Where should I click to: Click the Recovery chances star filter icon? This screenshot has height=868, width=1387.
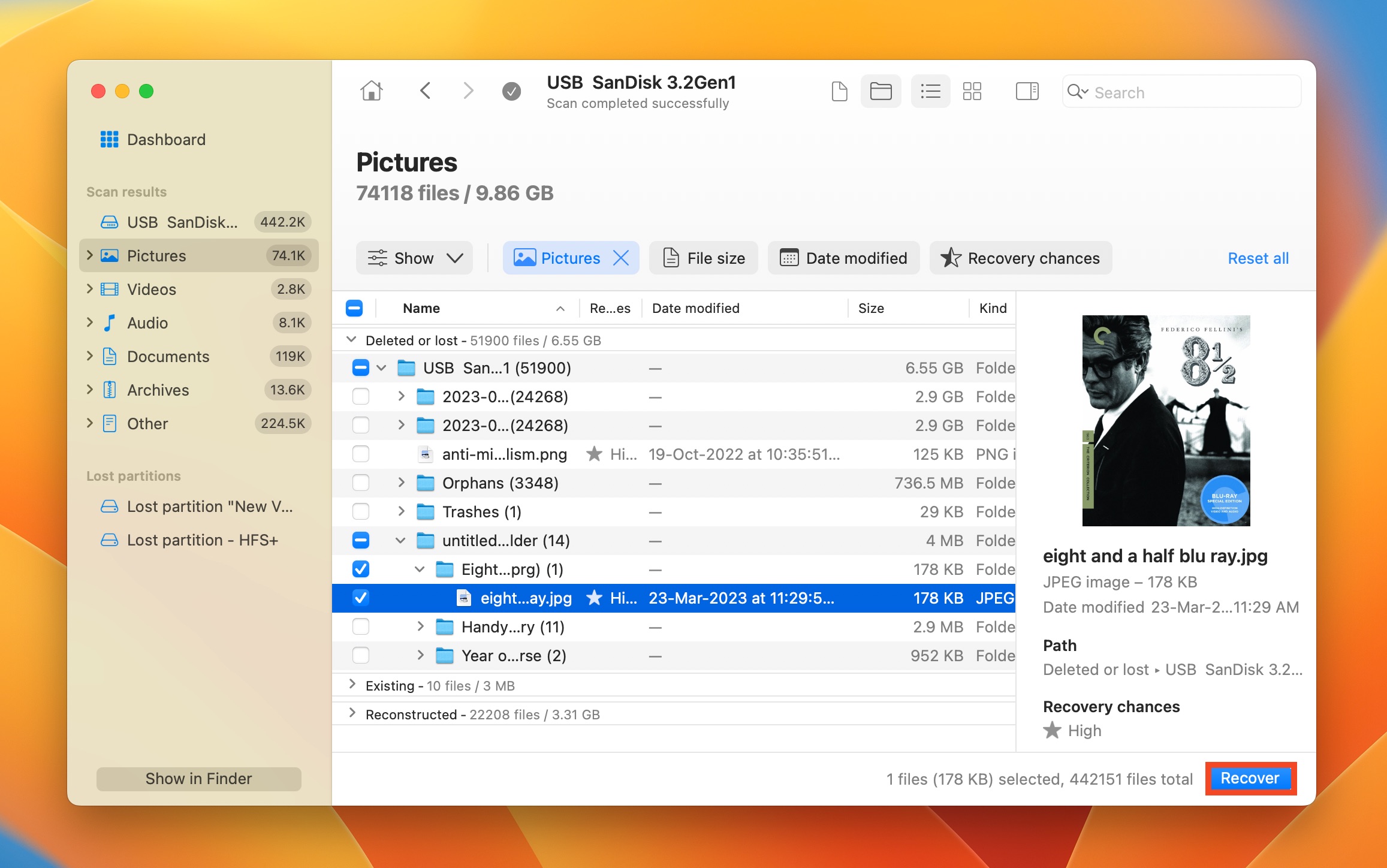coord(951,258)
